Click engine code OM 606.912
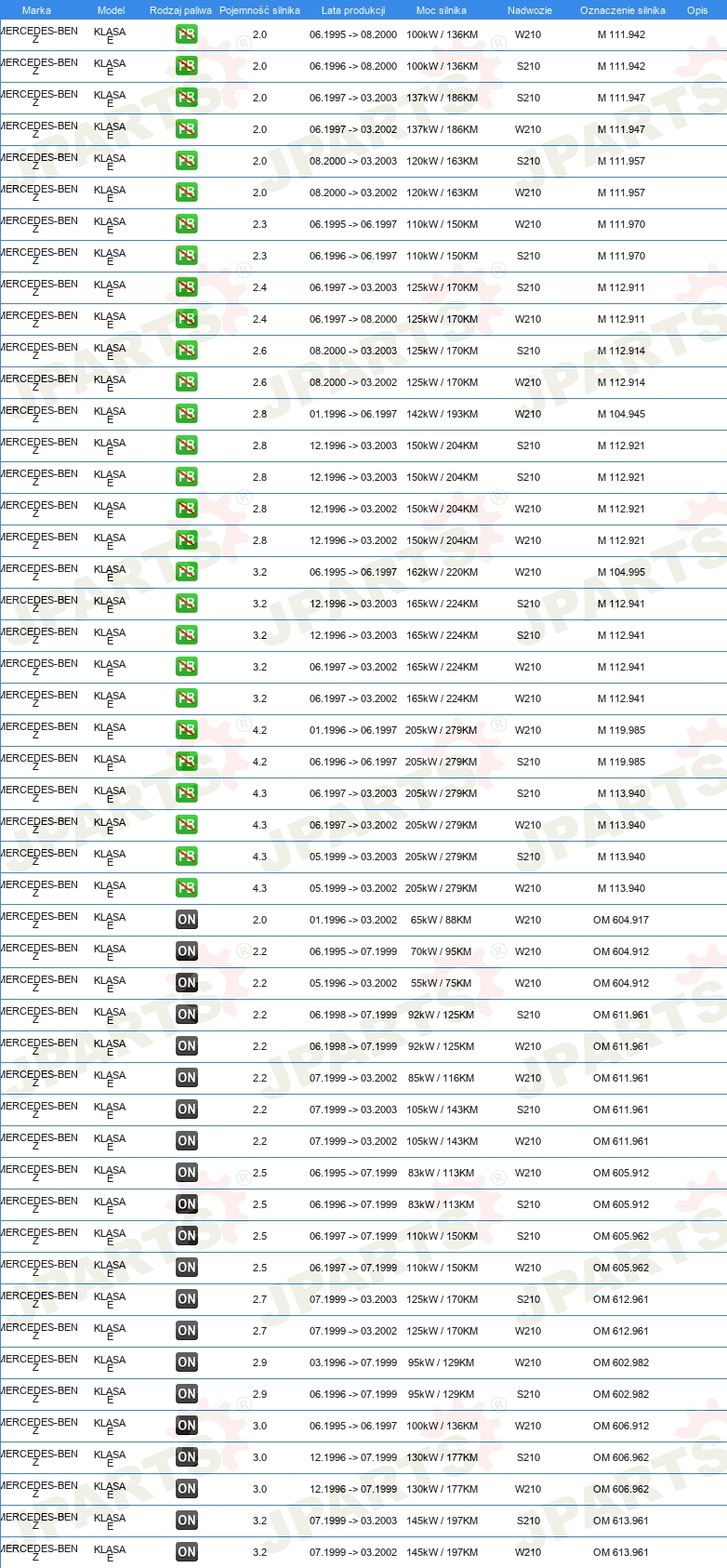Viewport: 727px width, 1568px height. pos(621,1426)
